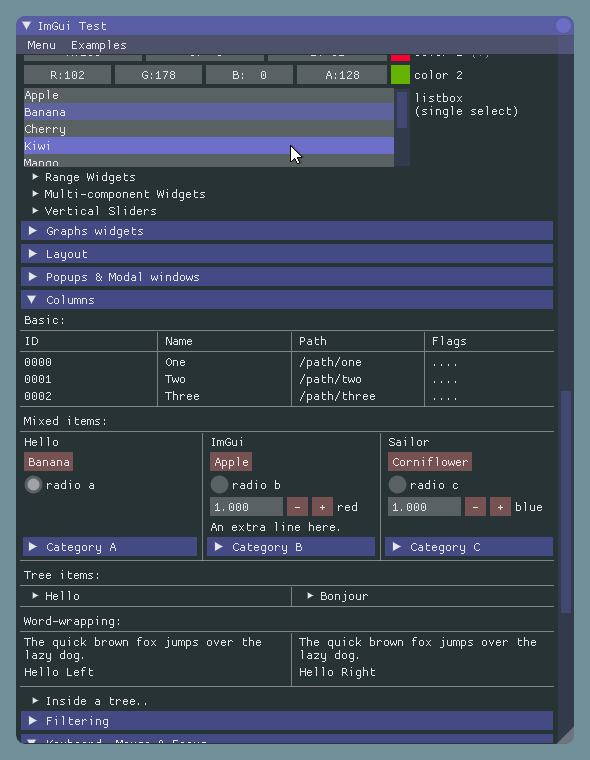Screen dimensions: 590x760
Task: Click the main window vertical scrollbar
Action: [x=566, y=502]
